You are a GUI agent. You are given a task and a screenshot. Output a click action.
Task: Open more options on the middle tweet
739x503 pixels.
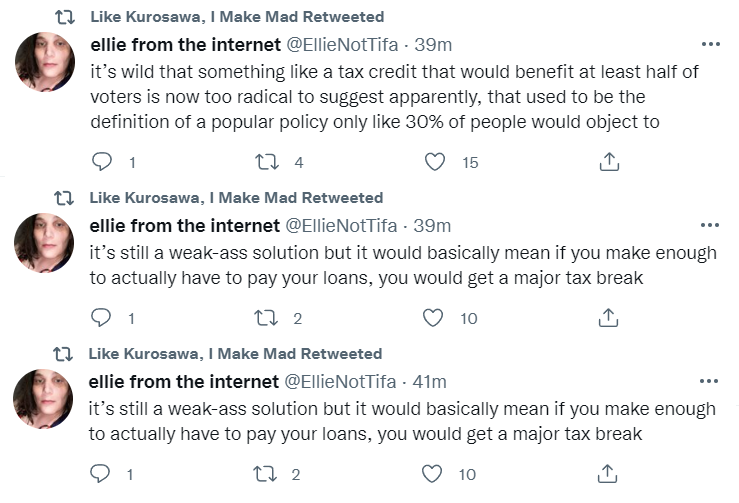(x=710, y=225)
